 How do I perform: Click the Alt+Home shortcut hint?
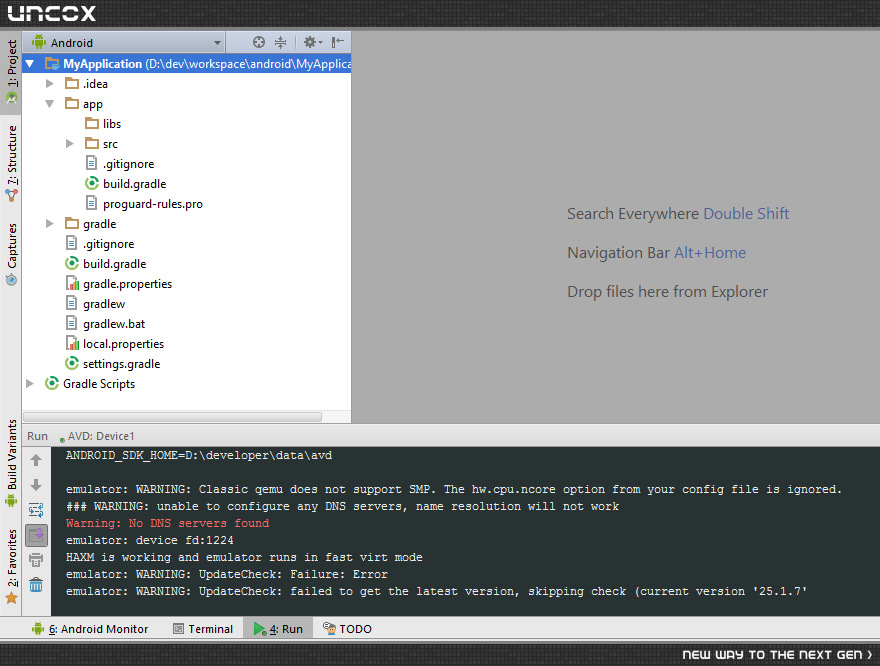(x=710, y=253)
